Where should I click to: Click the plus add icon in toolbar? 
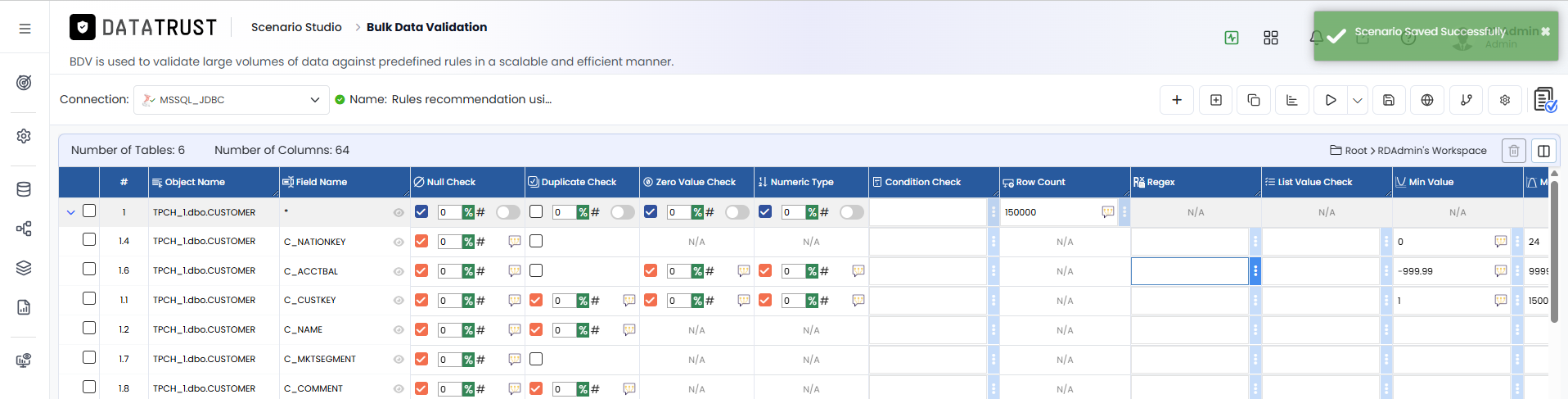[1177, 100]
